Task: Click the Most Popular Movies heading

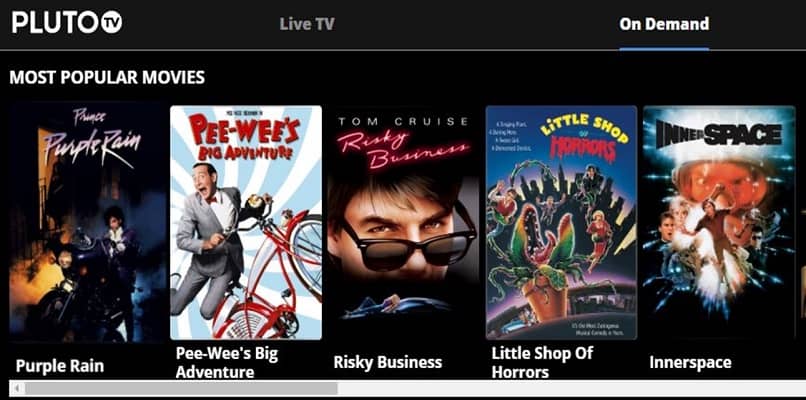Action: [x=107, y=78]
